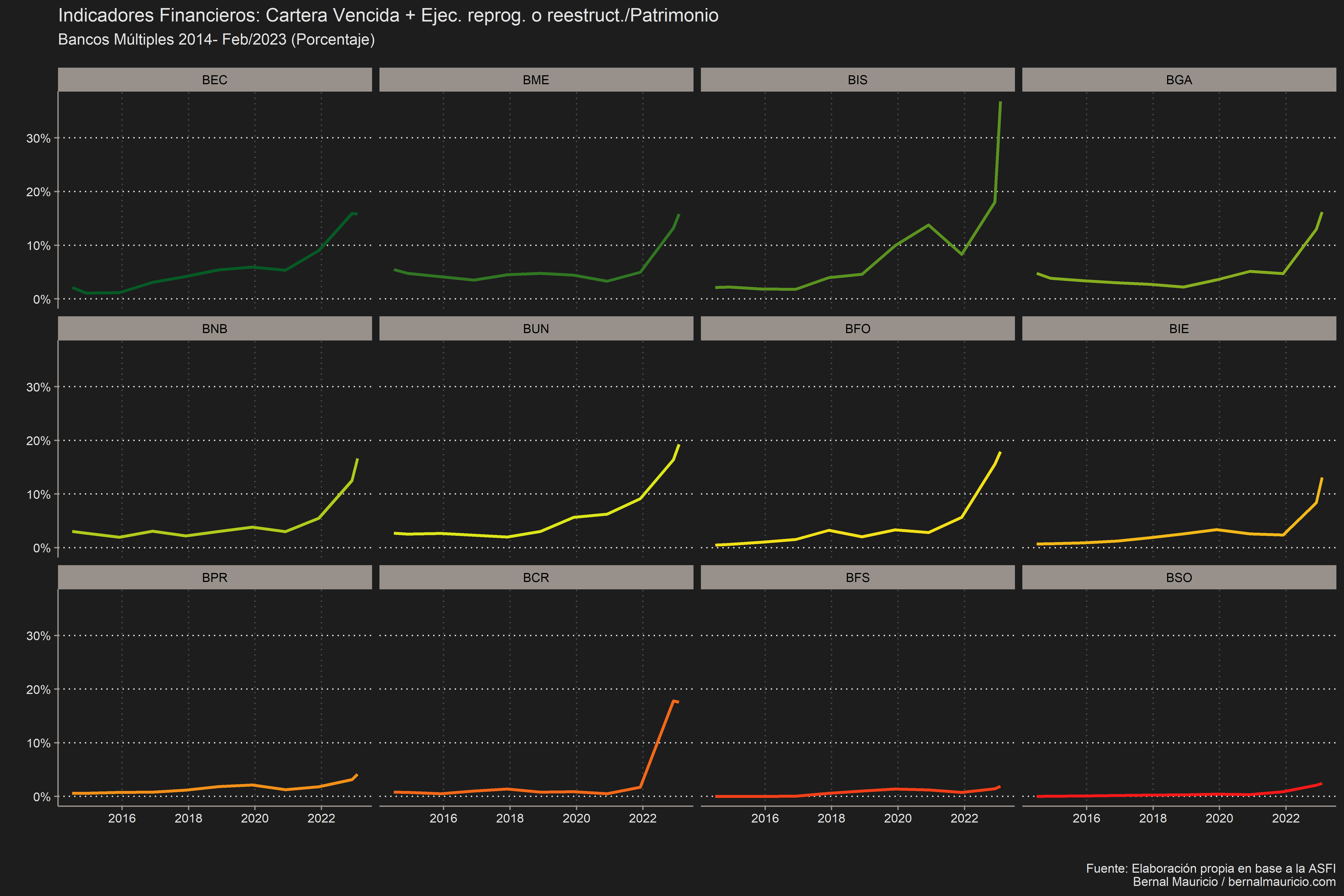Viewport: 1344px width, 896px height.
Task: Click the 2016 tick label under BPR
Action: click(x=122, y=818)
